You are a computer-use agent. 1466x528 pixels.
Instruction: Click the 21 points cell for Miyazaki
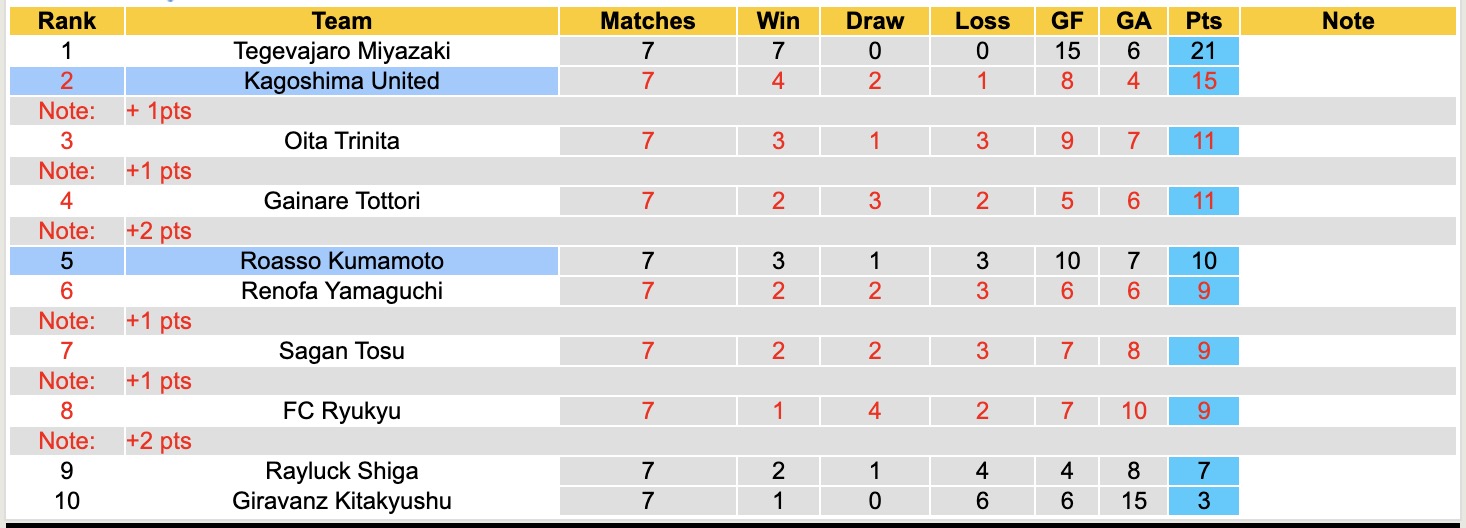pos(1203,51)
